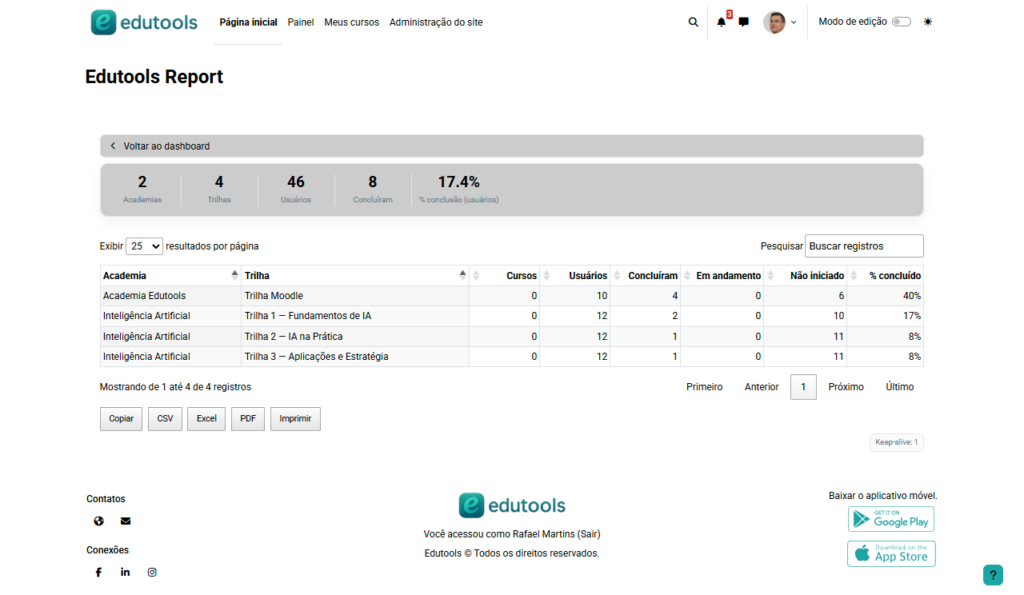
Task: Open the Meus cursos menu item
Action: 351,22
